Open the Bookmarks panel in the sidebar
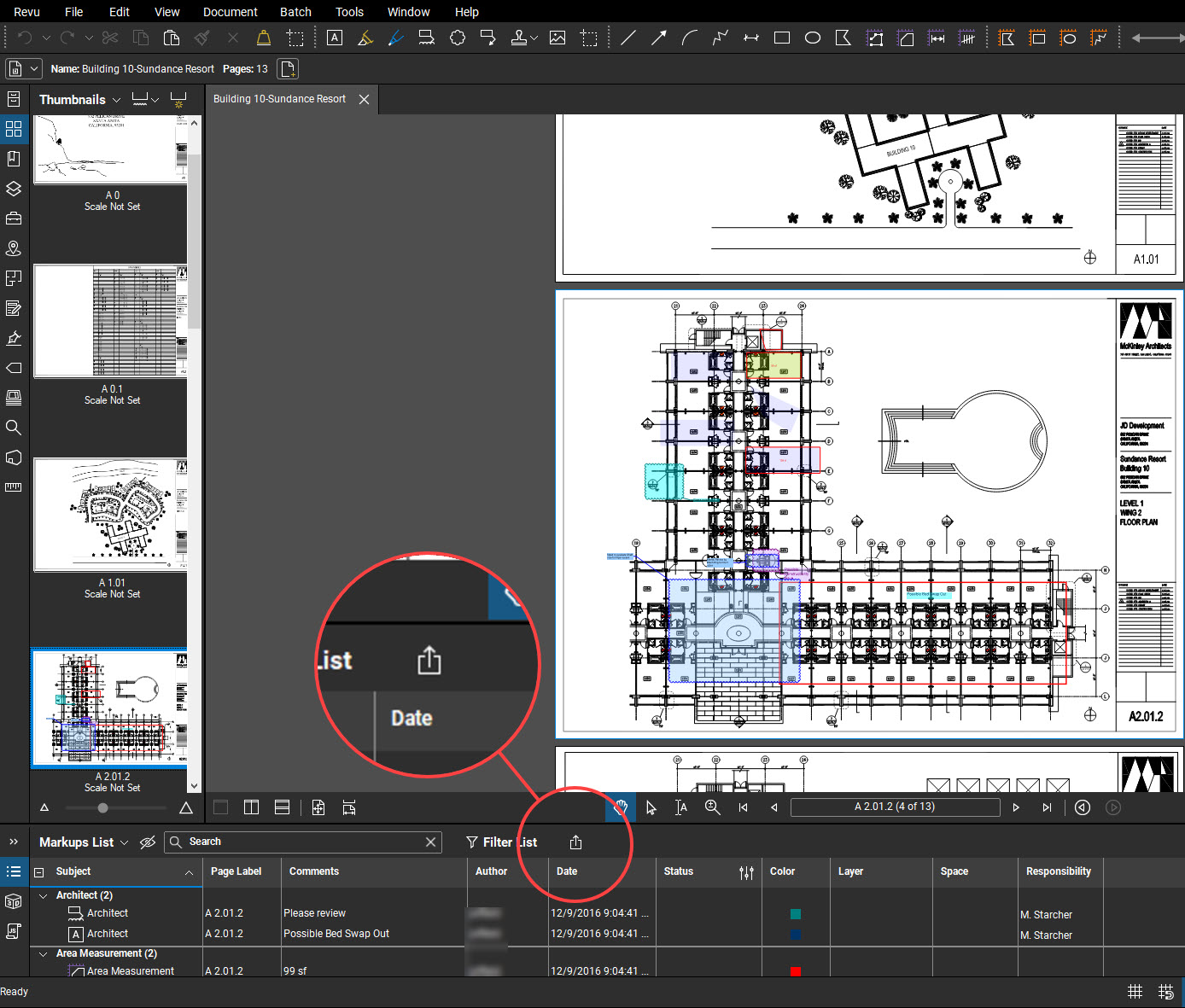Screen dimensions: 1185x1008 pos(14,159)
